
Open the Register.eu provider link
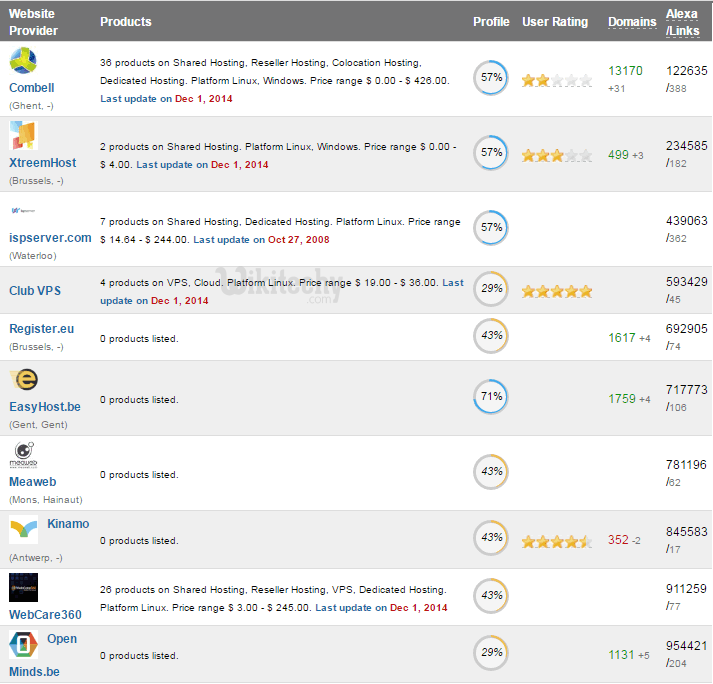point(41,329)
